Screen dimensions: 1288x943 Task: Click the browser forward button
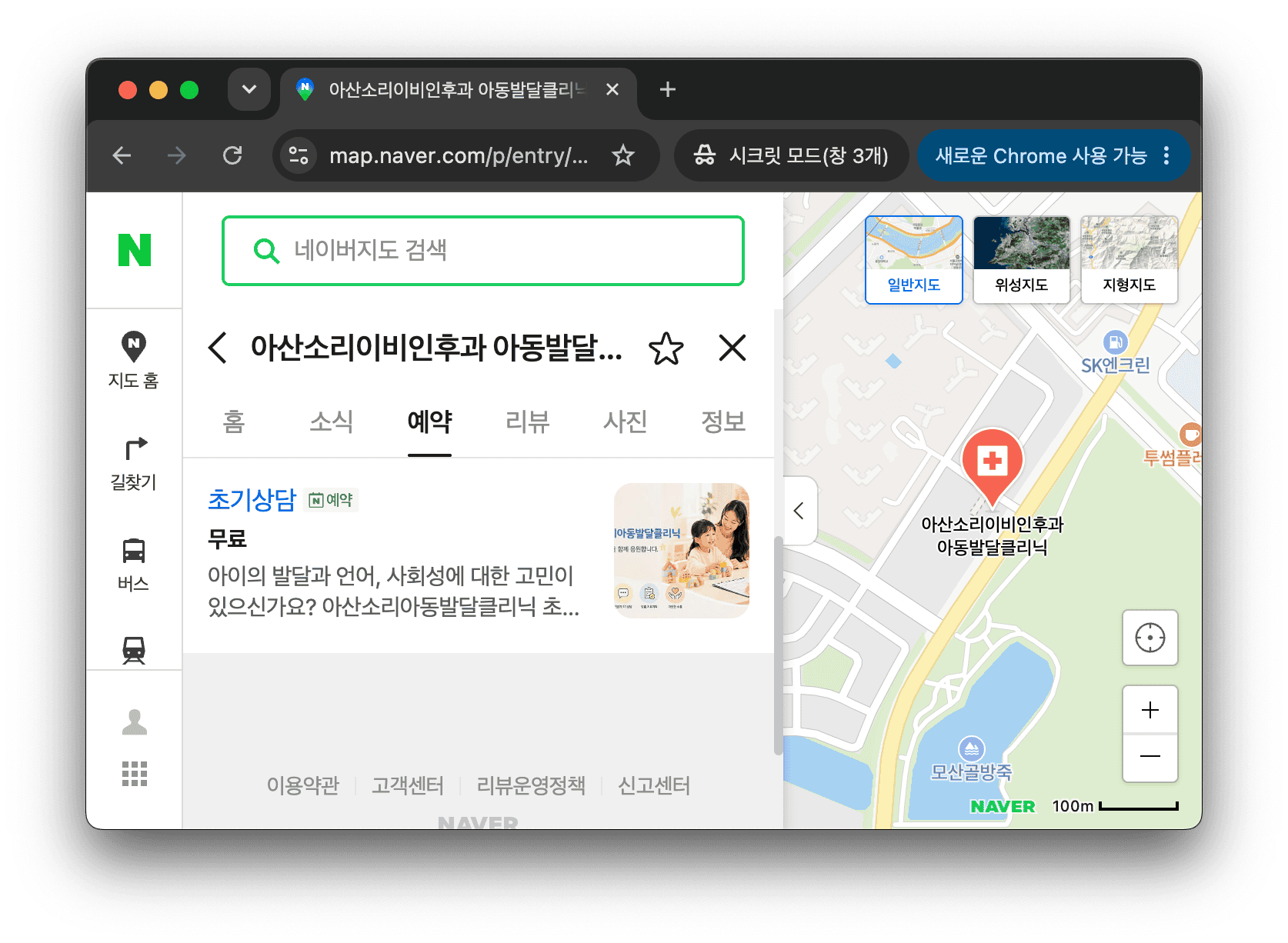pyautogui.click(x=177, y=156)
